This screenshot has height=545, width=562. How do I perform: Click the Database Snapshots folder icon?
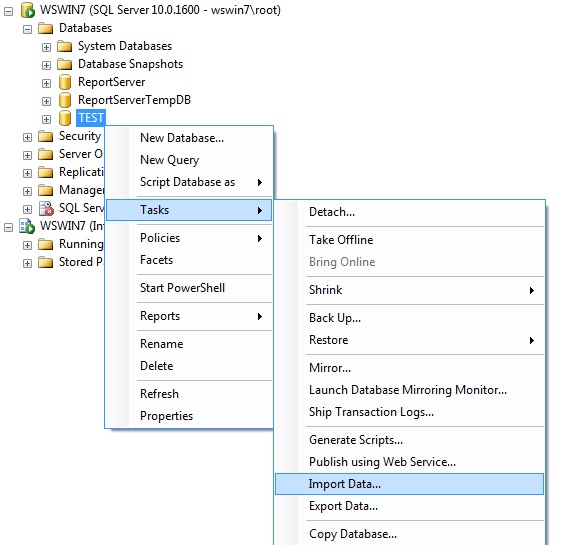[65, 64]
